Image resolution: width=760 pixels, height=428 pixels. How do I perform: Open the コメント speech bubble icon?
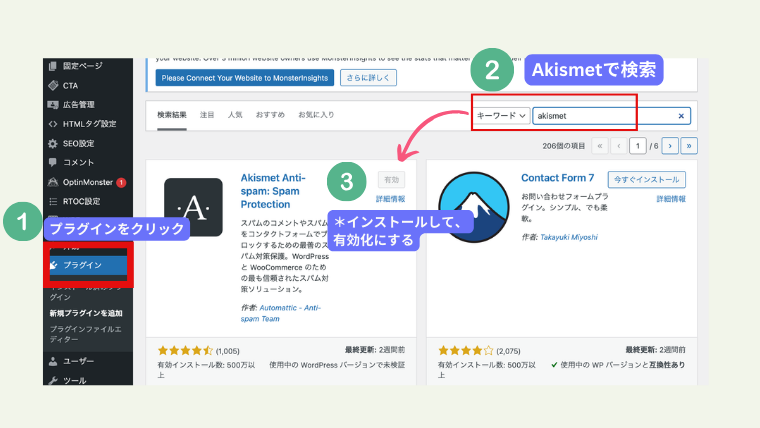click(x=53, y=162)
